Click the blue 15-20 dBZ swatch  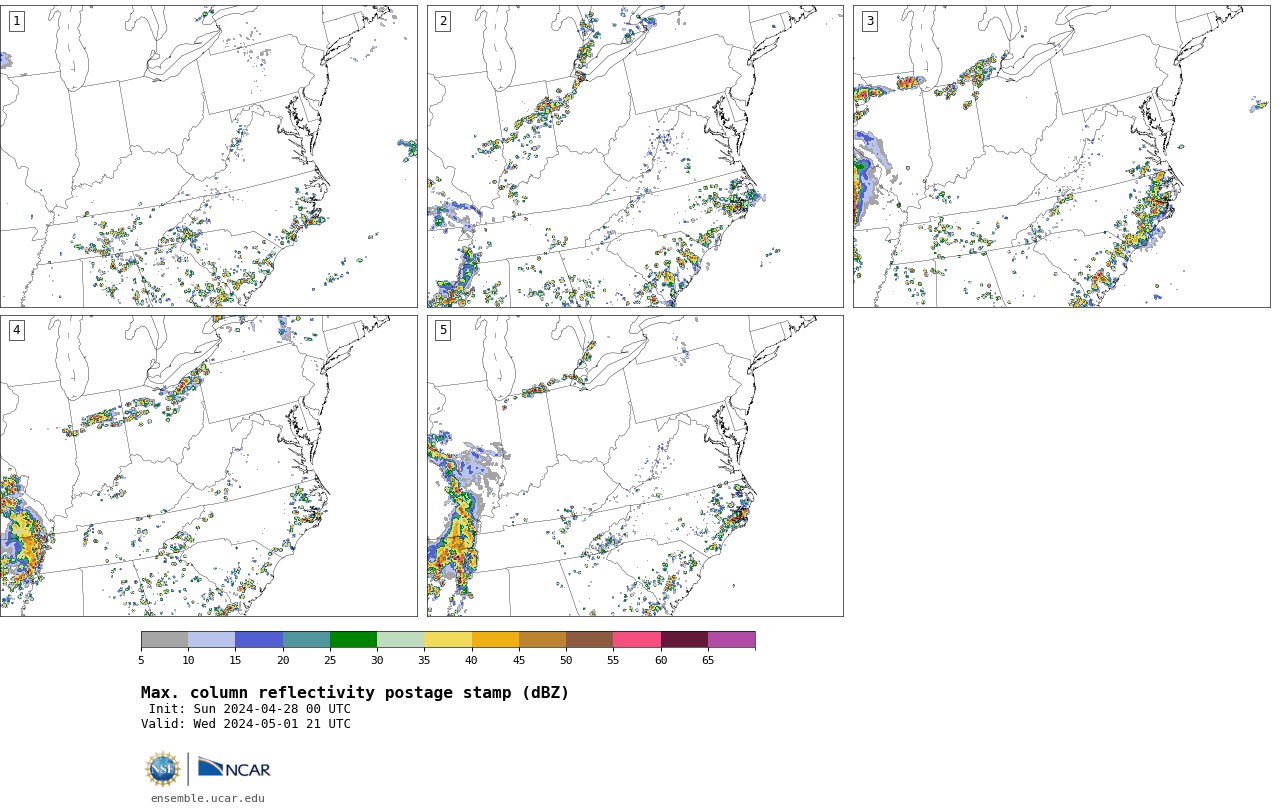[x=259, y=640]
